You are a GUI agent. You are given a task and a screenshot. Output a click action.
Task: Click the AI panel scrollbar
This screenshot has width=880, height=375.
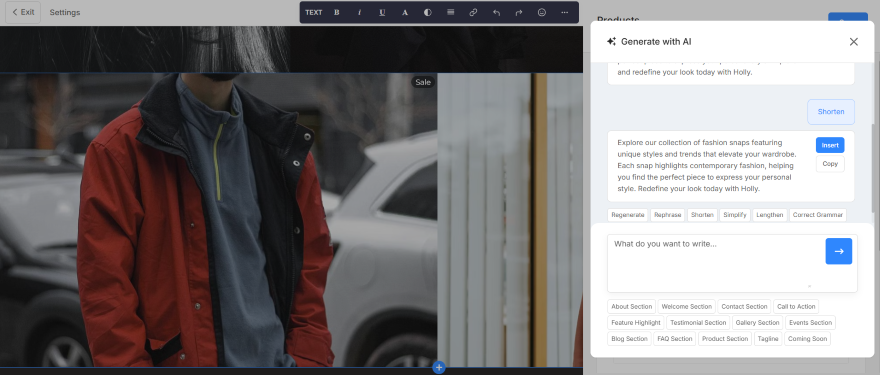pos(872,168)
